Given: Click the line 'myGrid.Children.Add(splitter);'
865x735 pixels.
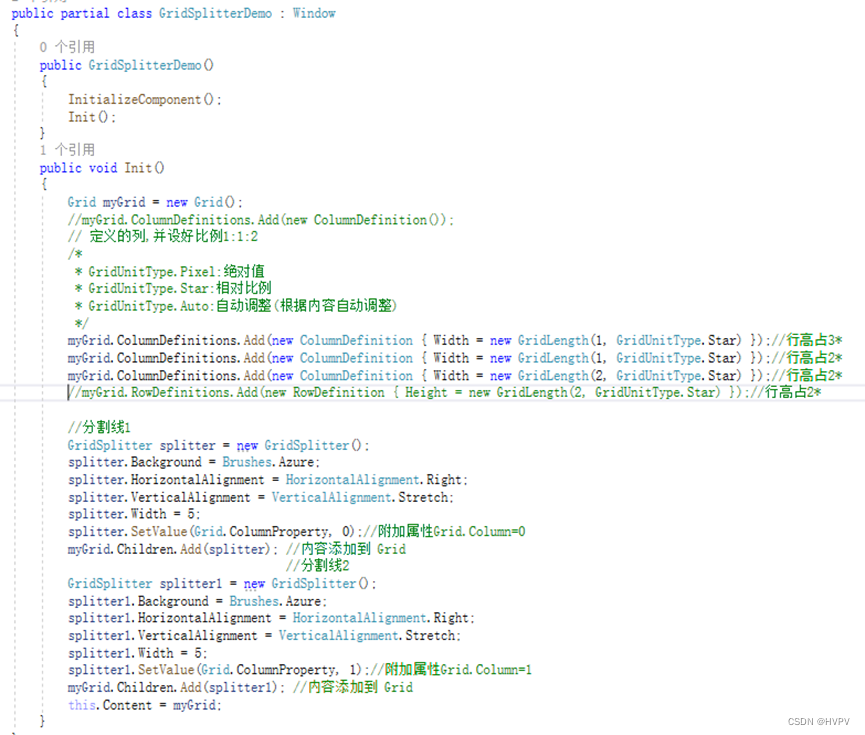Looking at the screenshot, I should (173, 549).
